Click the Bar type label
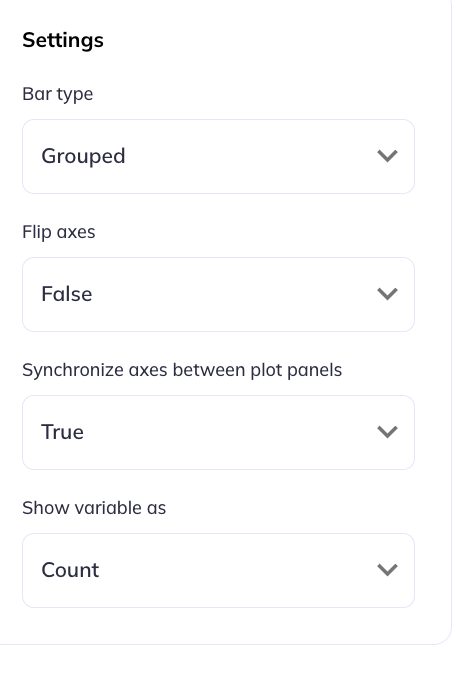 coord(57,94)
